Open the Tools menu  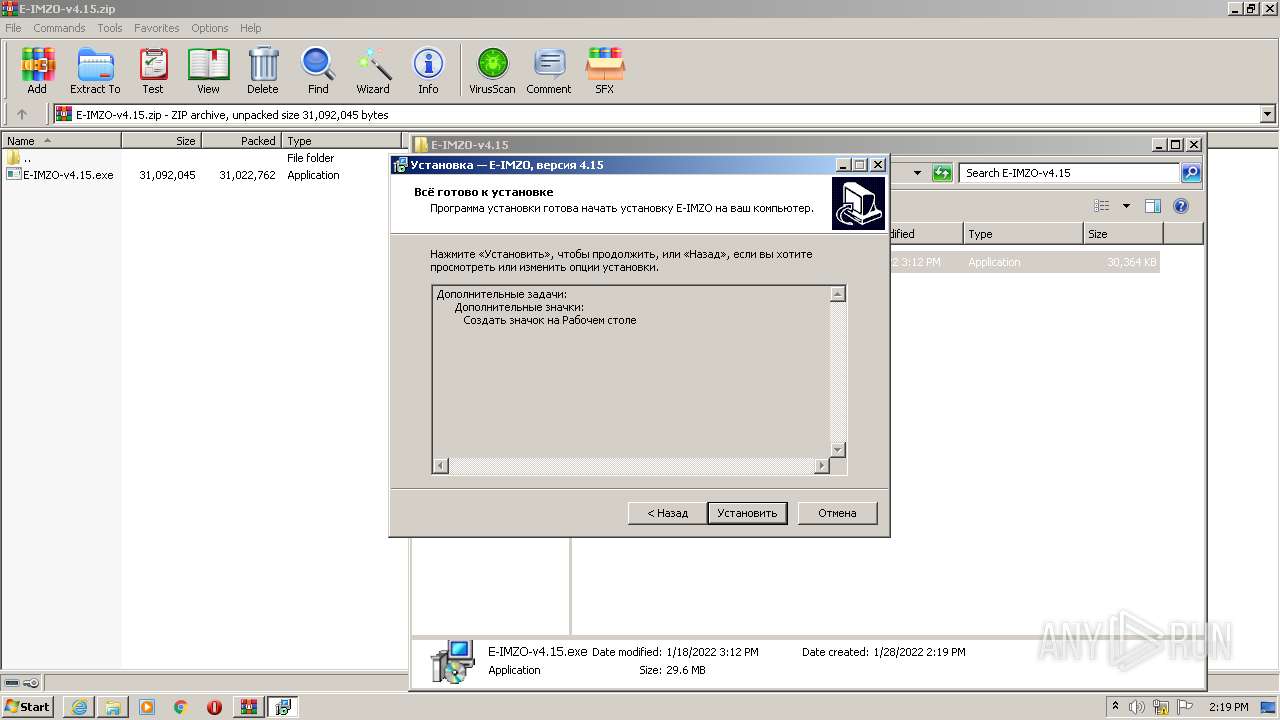[110, 28]
